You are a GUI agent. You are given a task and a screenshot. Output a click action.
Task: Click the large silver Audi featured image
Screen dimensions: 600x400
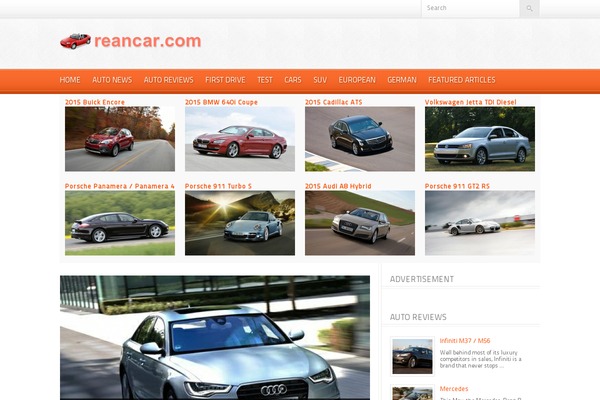pyautogui.click(x=215, y=338)
